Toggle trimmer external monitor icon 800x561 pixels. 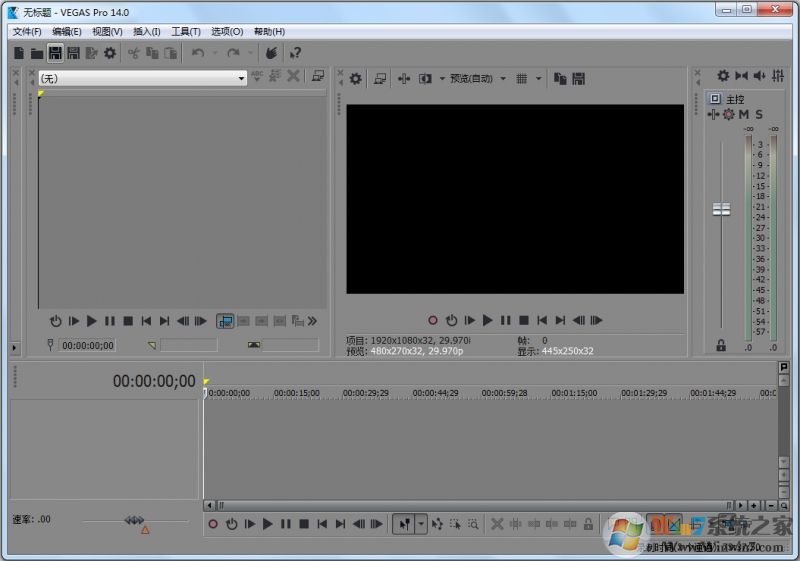[x=318, y=76]
